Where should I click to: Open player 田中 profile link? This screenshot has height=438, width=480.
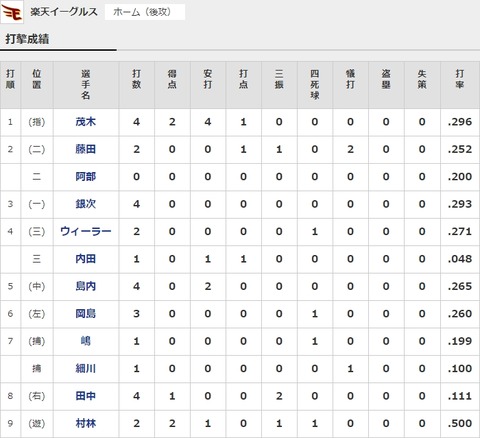86,396
